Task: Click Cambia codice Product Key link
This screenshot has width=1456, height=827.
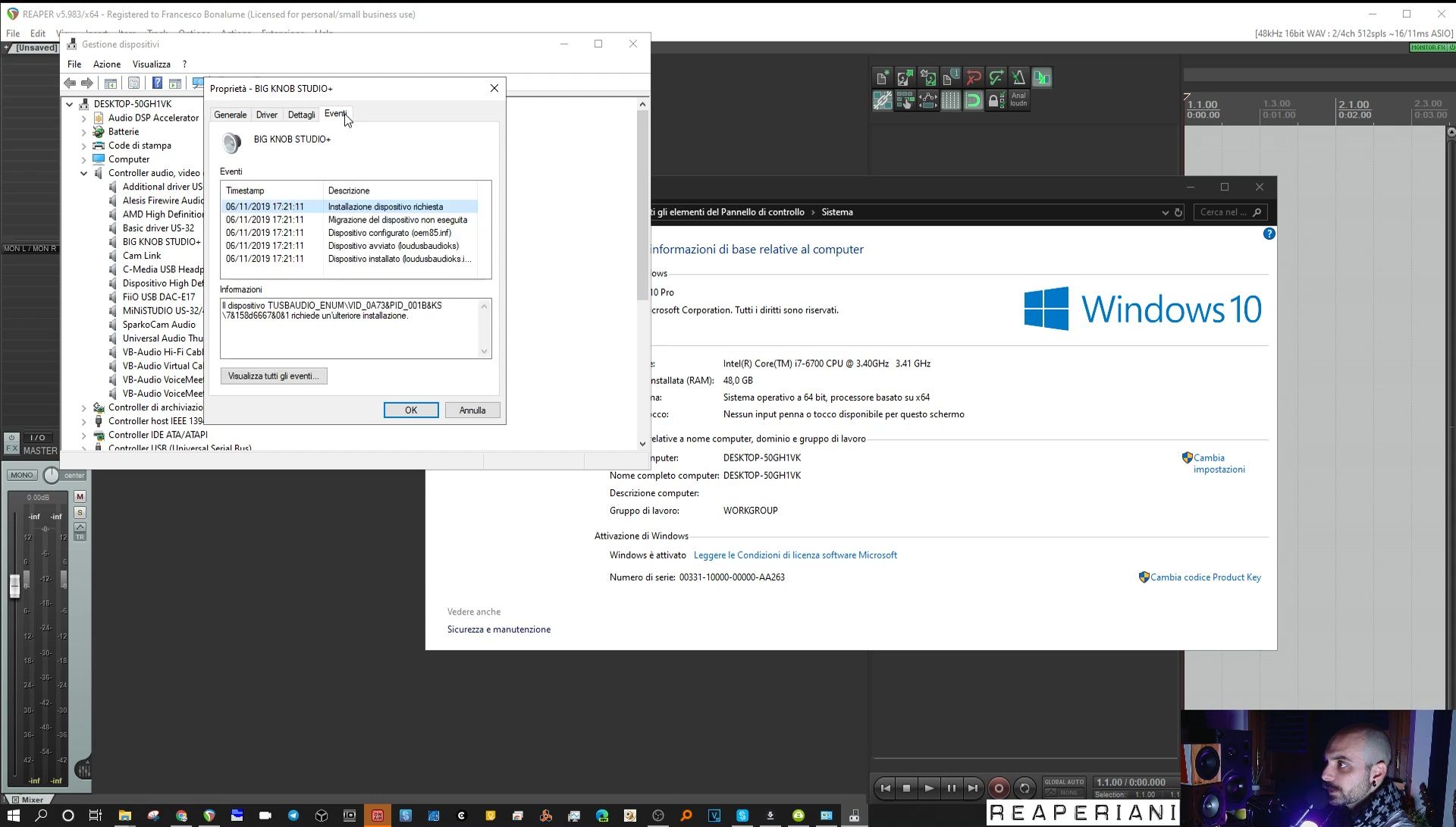Action: click(x=1205, y=577)
